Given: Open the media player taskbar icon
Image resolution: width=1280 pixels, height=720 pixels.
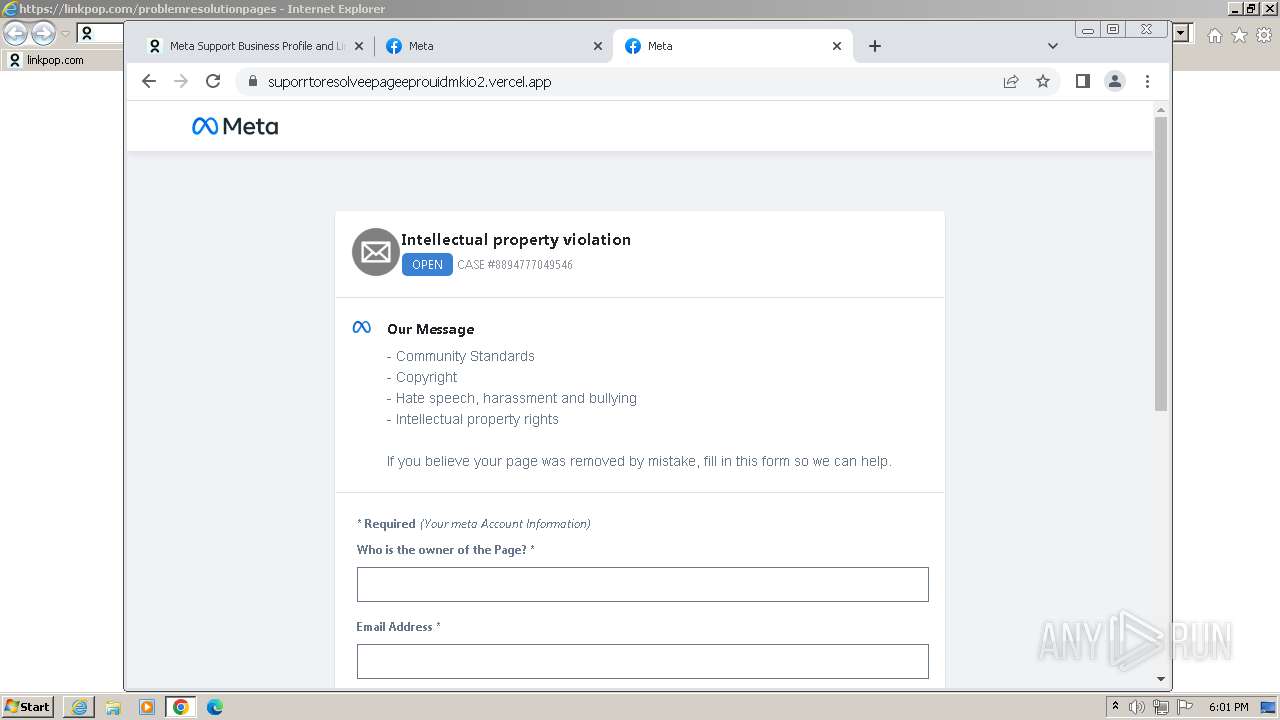Looking at the screenshot, I should pyautogui.click(x=147, y=707).
